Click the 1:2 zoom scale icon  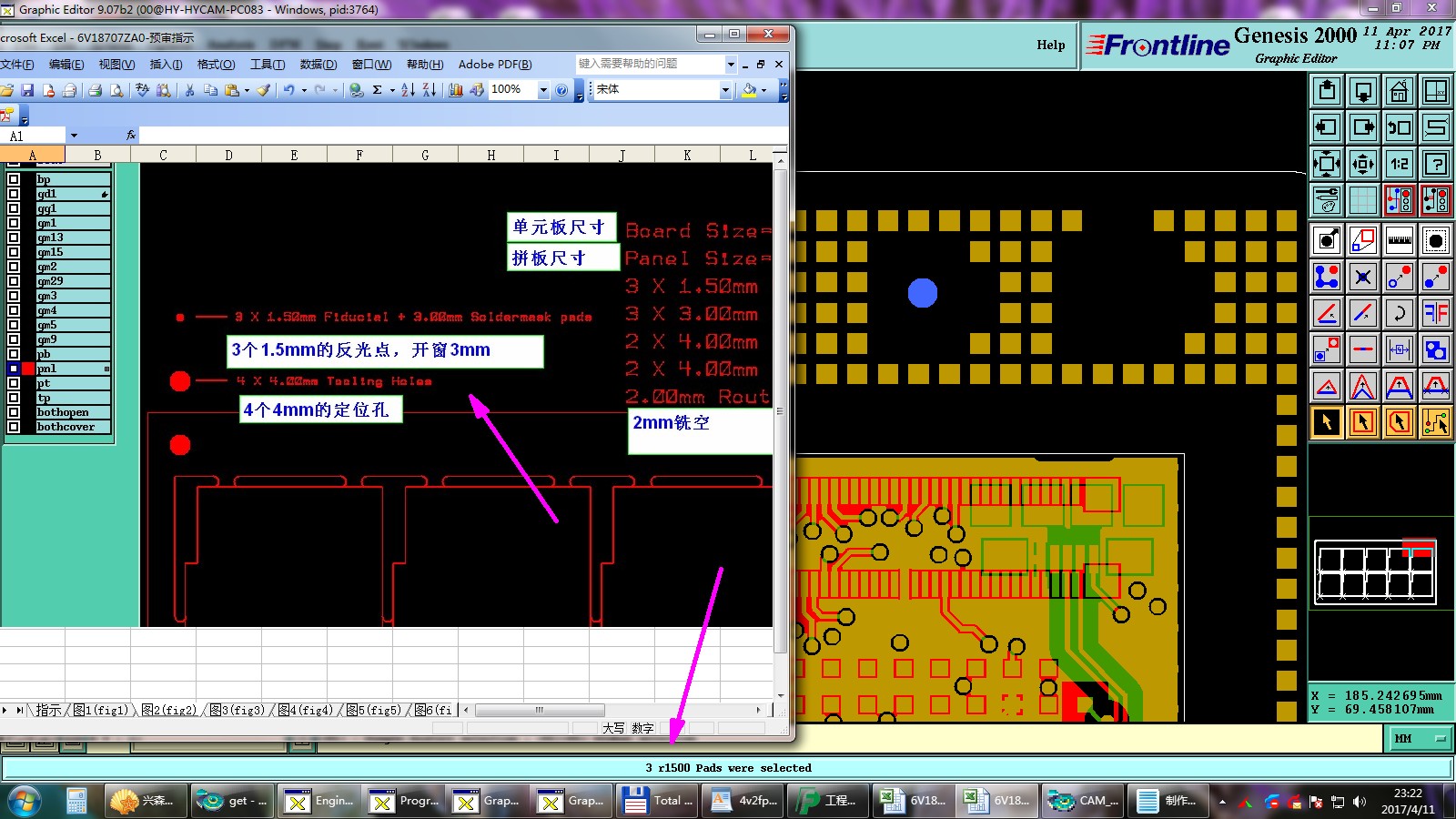pos(1400,164)
